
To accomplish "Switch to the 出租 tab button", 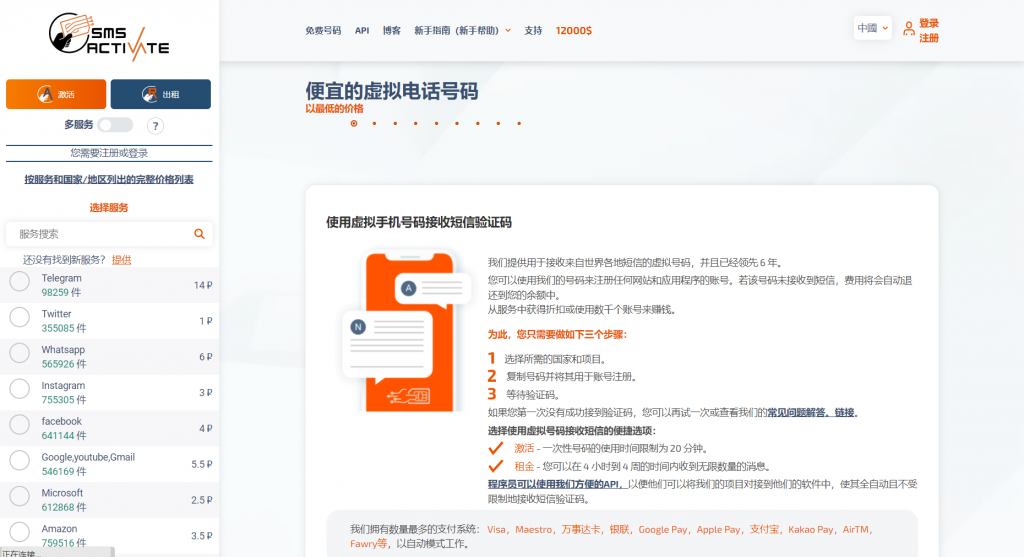I will click(161, 94).
